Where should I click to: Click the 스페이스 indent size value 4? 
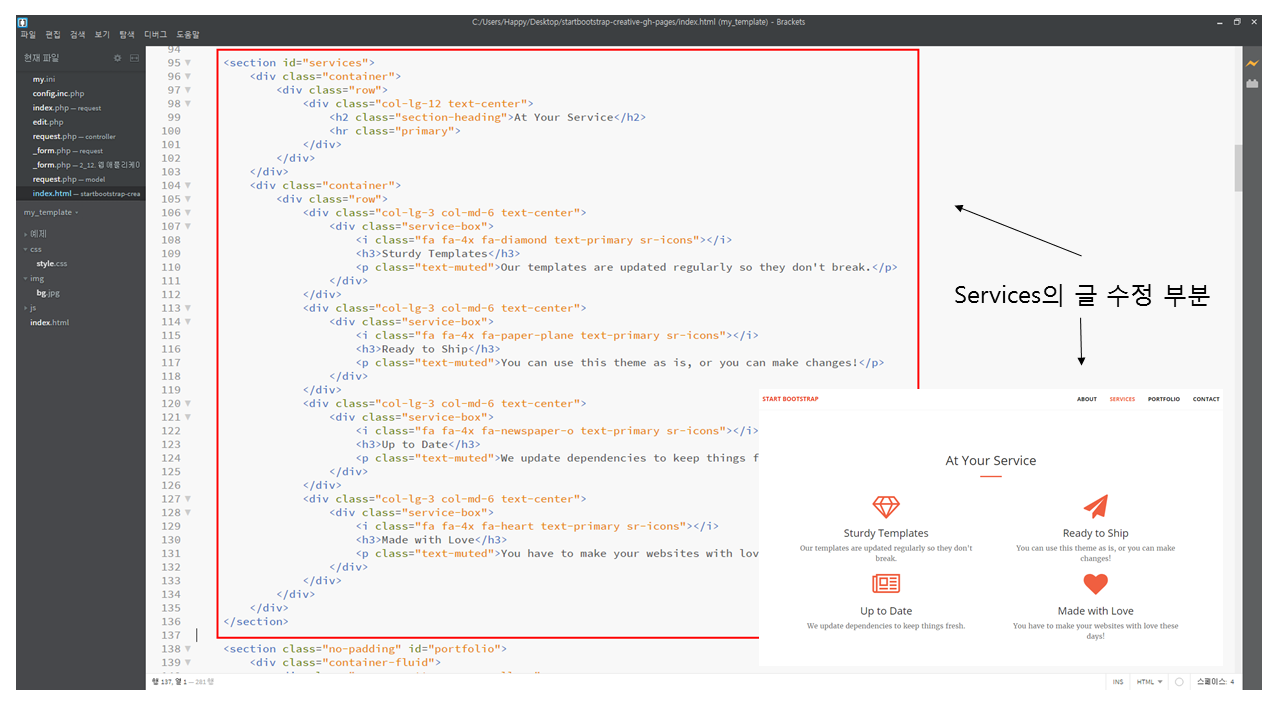(1232, 682)
